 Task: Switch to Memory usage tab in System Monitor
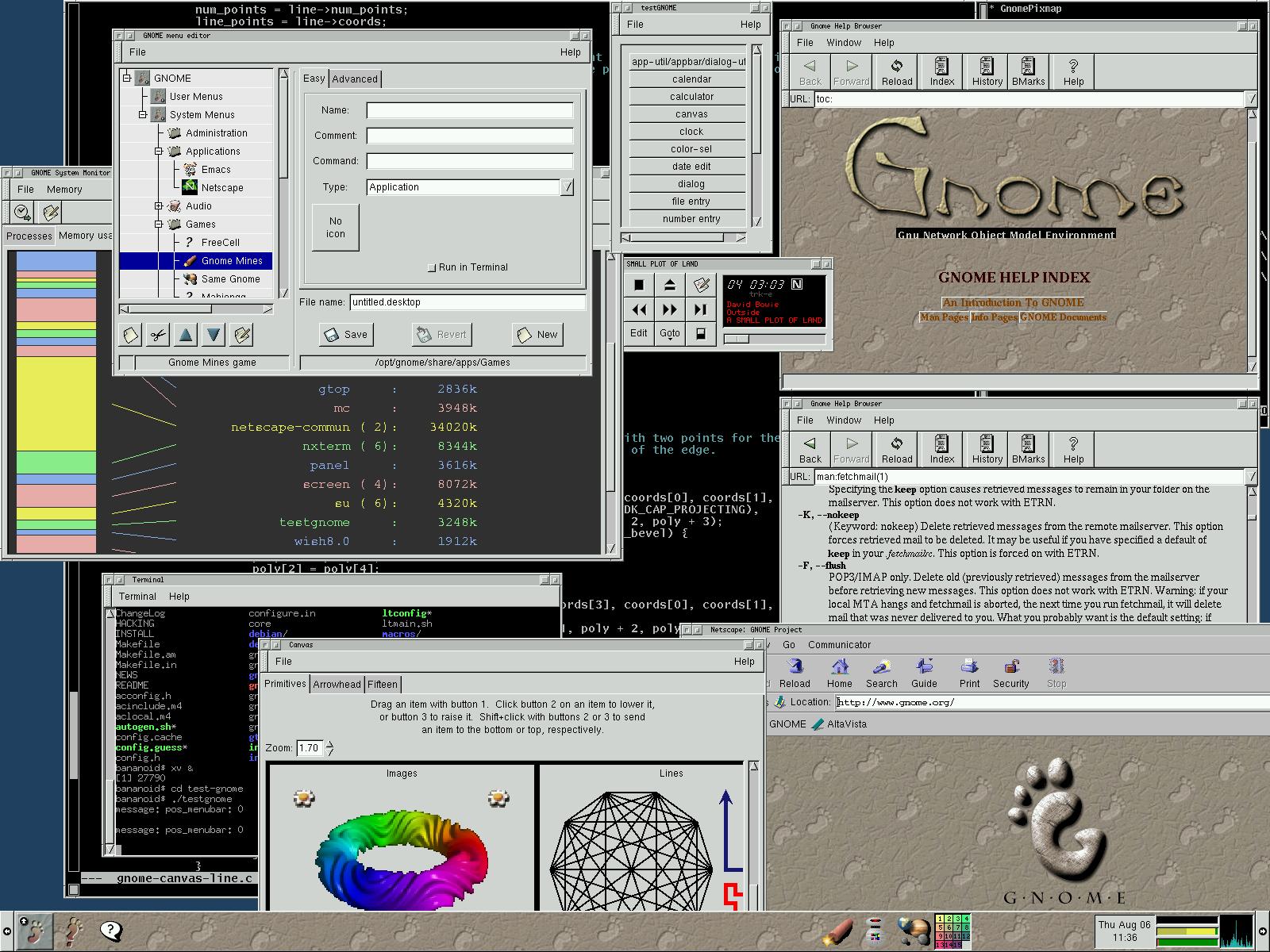[x=85, y=236]
